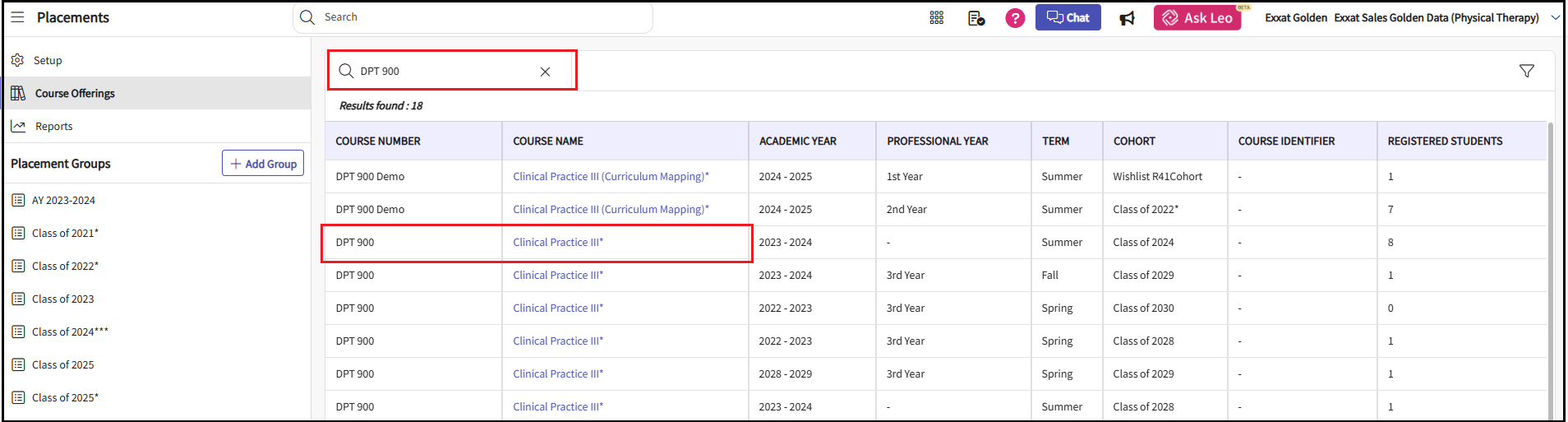Open the hamburger navigation menu
The width and height of the screenshot is (1568, 422).
pos(17,17)
